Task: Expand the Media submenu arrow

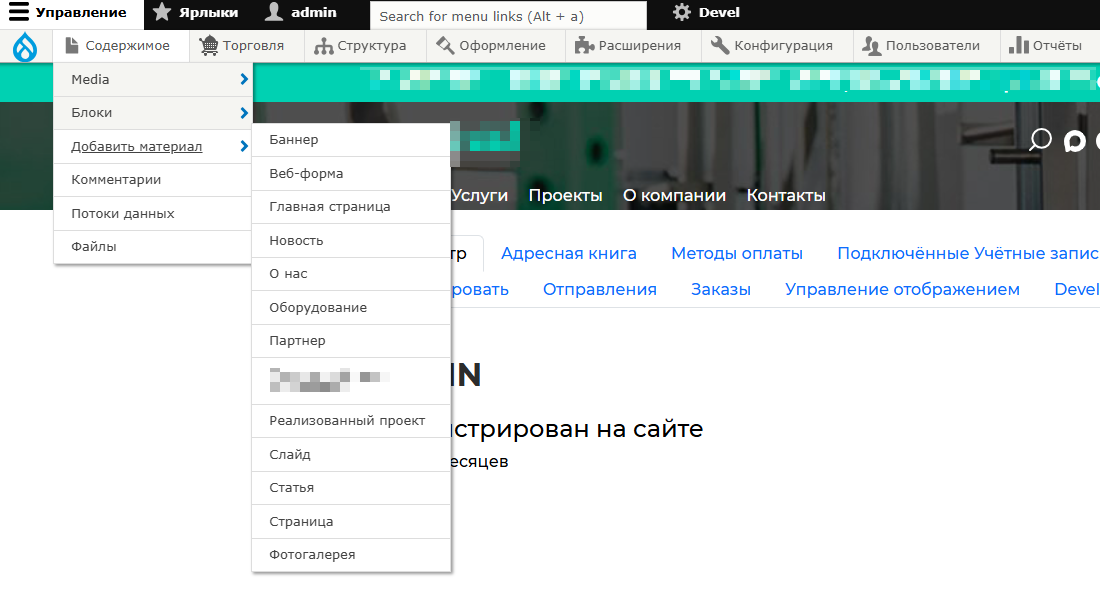Action: pos(242,79)
